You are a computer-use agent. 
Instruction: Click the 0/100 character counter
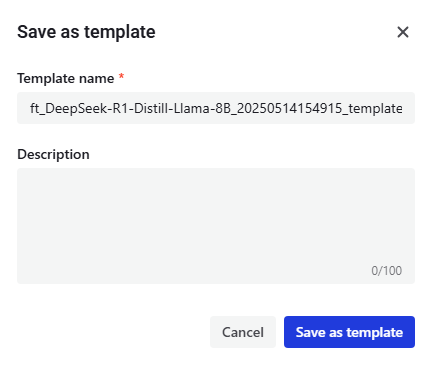click(x=387, y=270)
